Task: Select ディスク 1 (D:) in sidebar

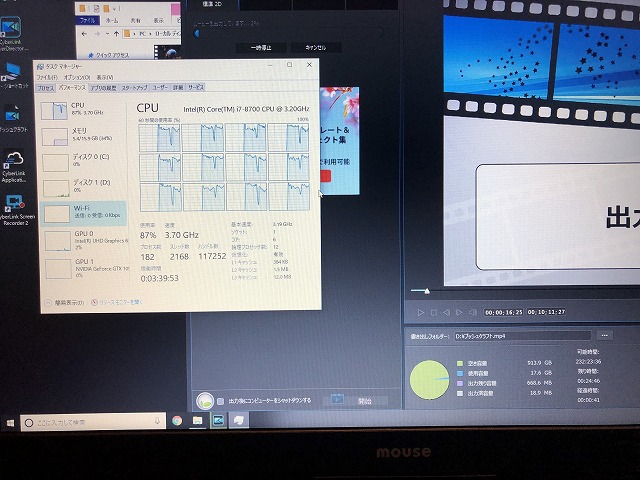Action: 83,187
